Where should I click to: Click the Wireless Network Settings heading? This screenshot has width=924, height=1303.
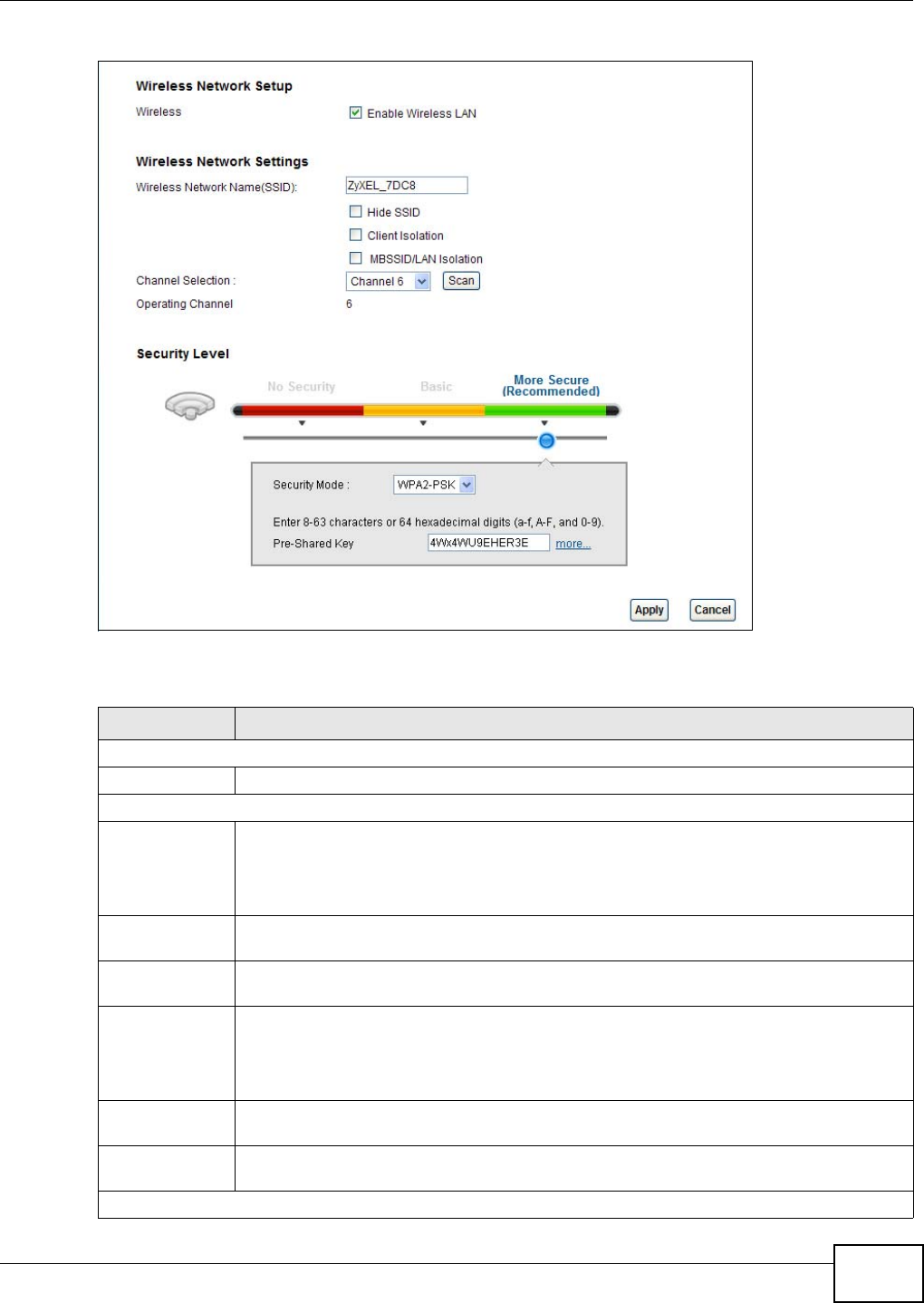222,161
